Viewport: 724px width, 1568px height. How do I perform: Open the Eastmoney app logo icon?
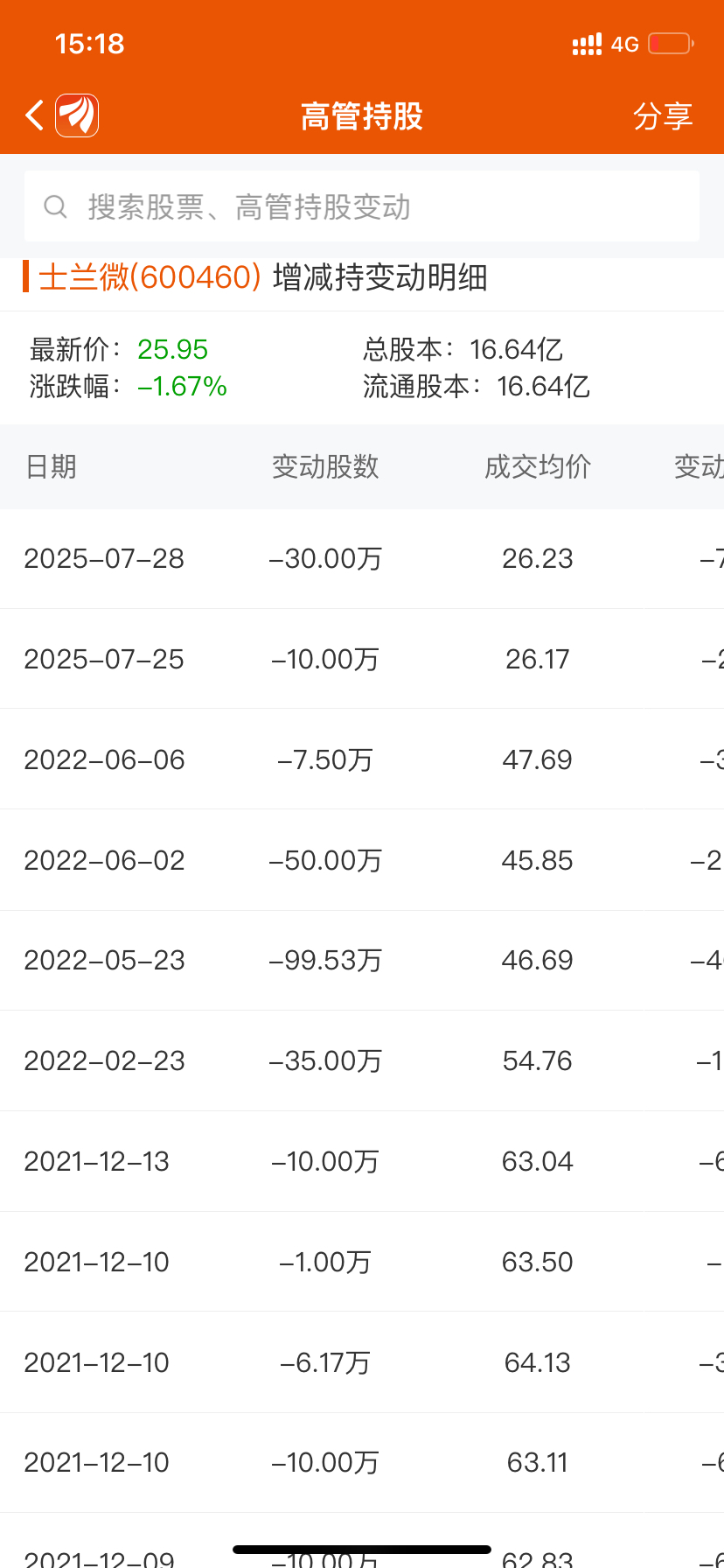(x=77, y=115)
